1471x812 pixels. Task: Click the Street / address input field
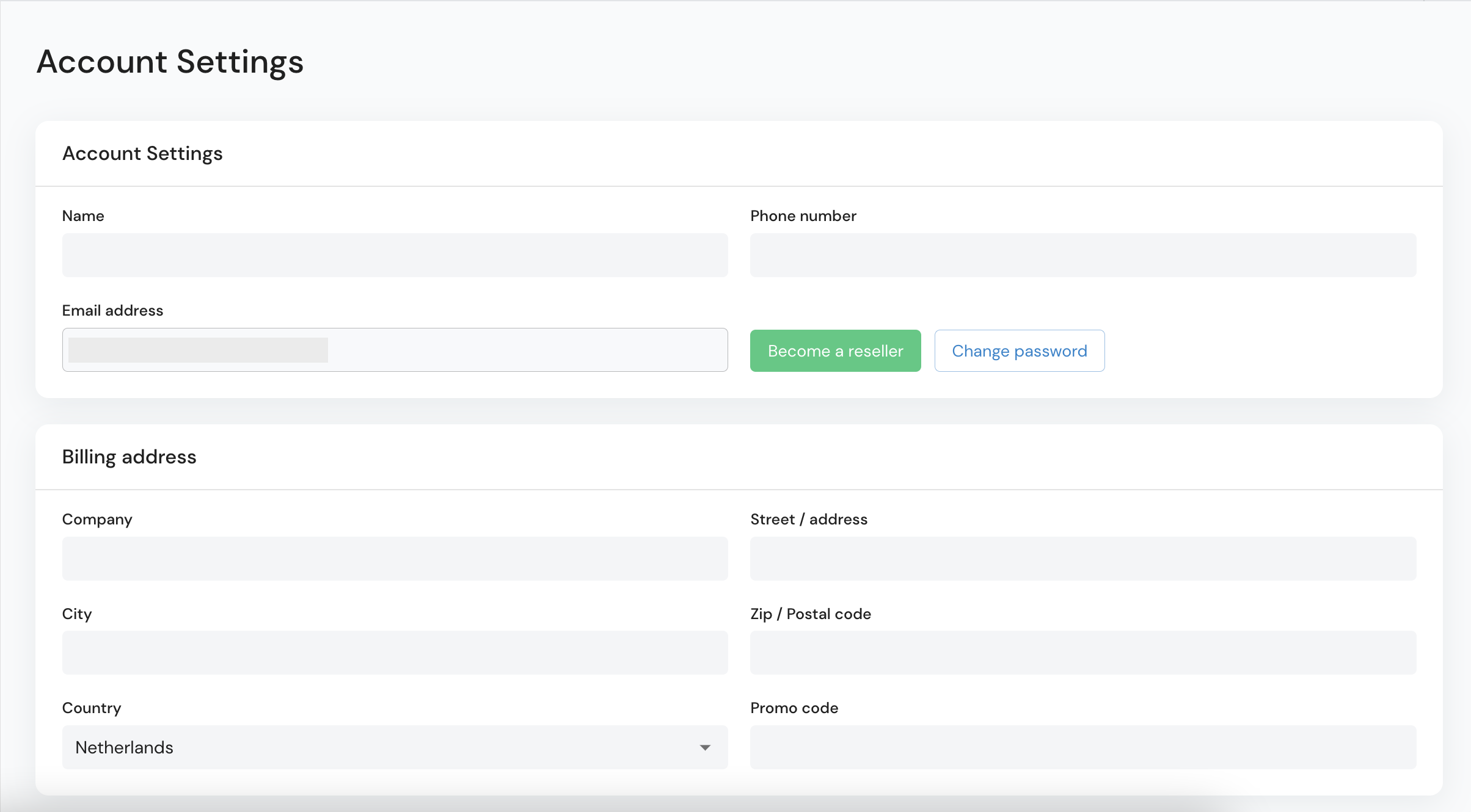[x=1083, y=558]
